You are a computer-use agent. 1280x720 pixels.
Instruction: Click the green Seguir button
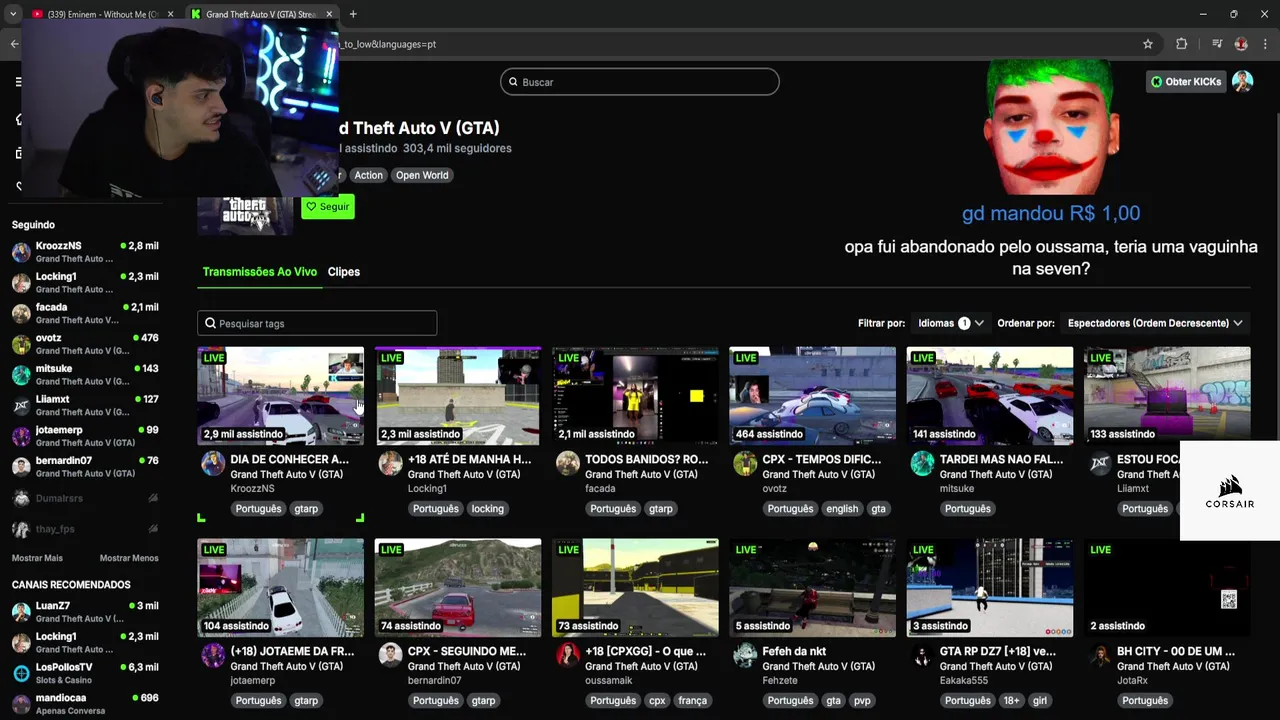click(x=328, y=207)
